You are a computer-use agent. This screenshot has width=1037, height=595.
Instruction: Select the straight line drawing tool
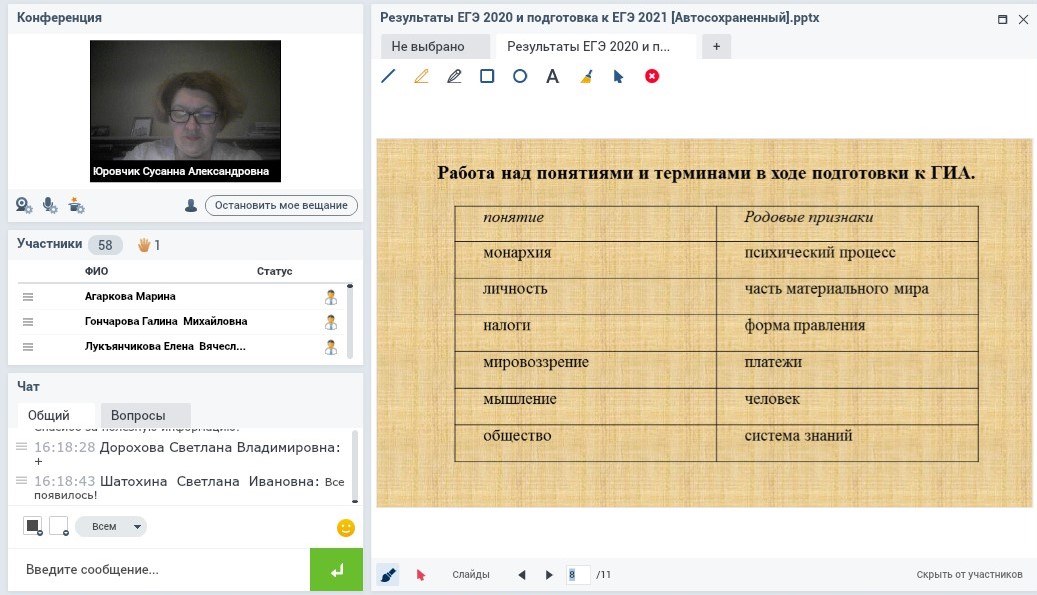(388, 76)
